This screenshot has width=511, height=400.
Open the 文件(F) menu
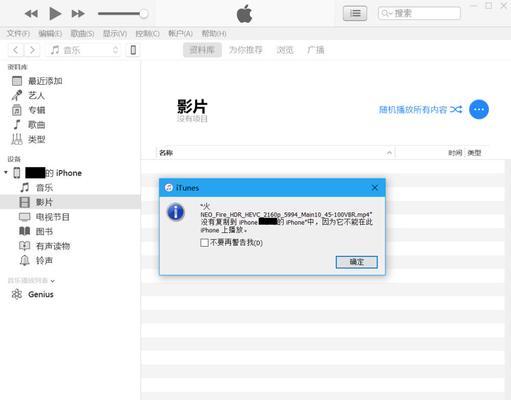(x=18, y=34)
